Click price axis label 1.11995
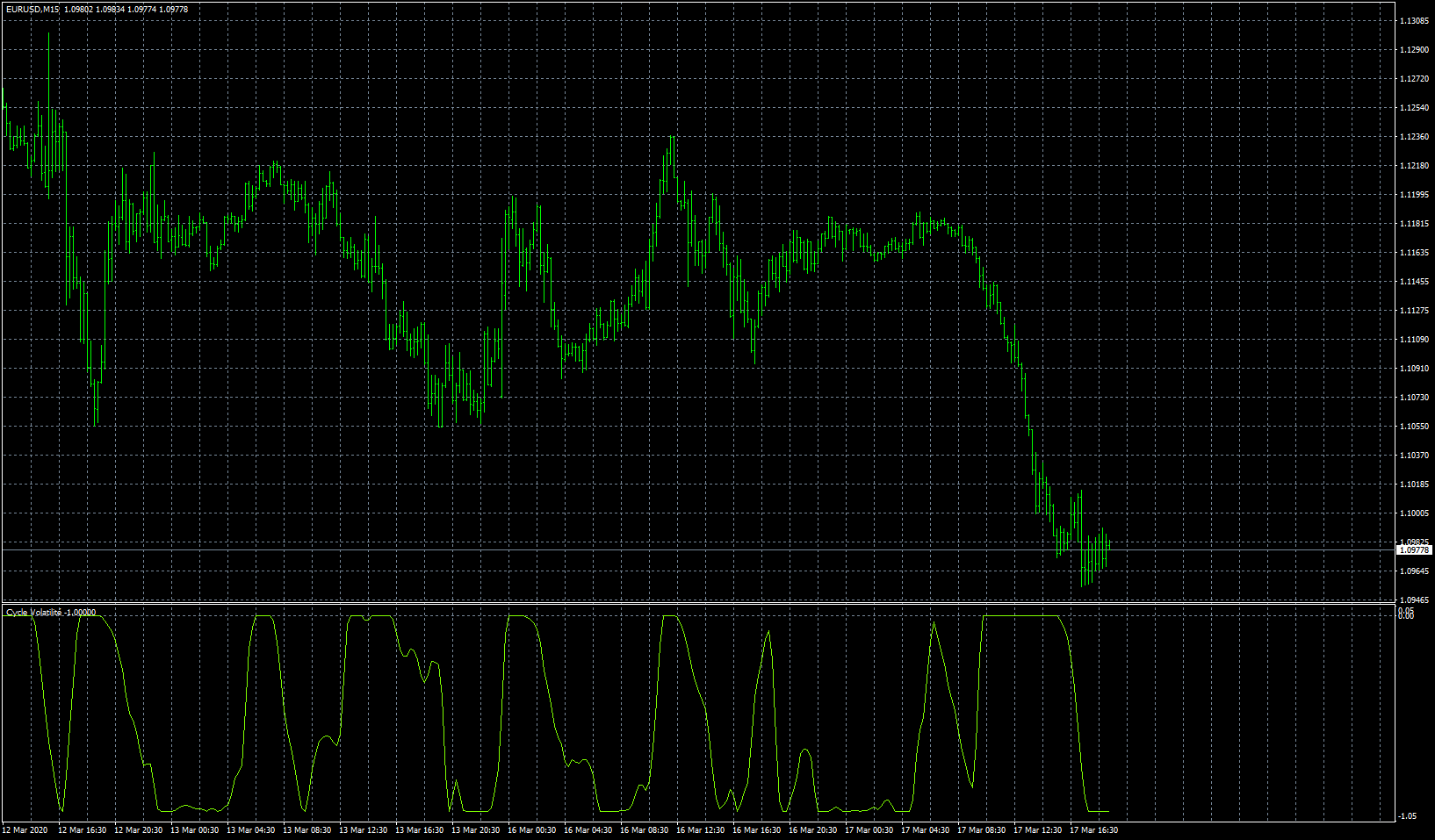Image resolution: width=1435 pixels, height=840 pixels. [1414, 195]
